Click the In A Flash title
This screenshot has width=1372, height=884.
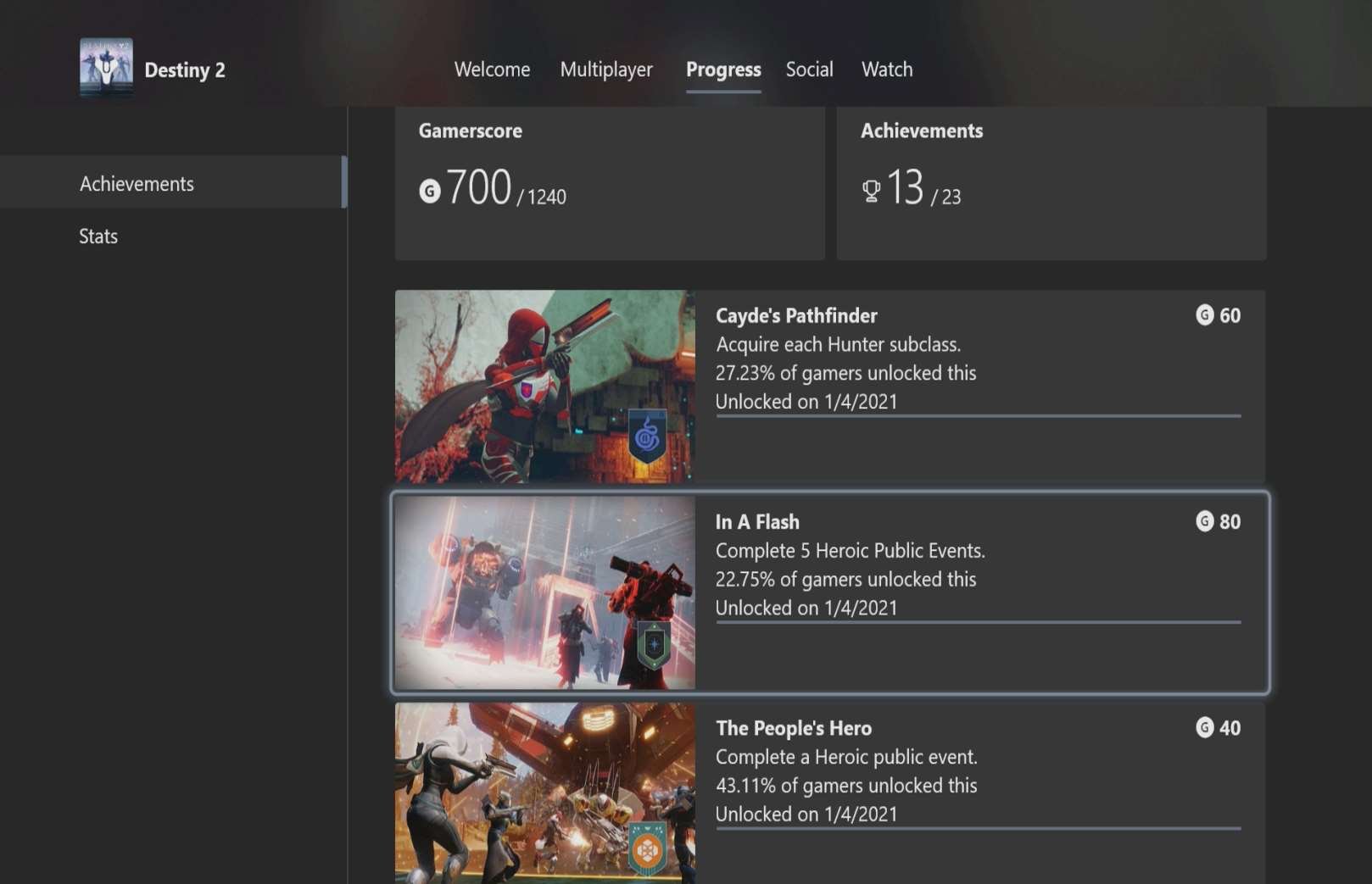(757, 521)
